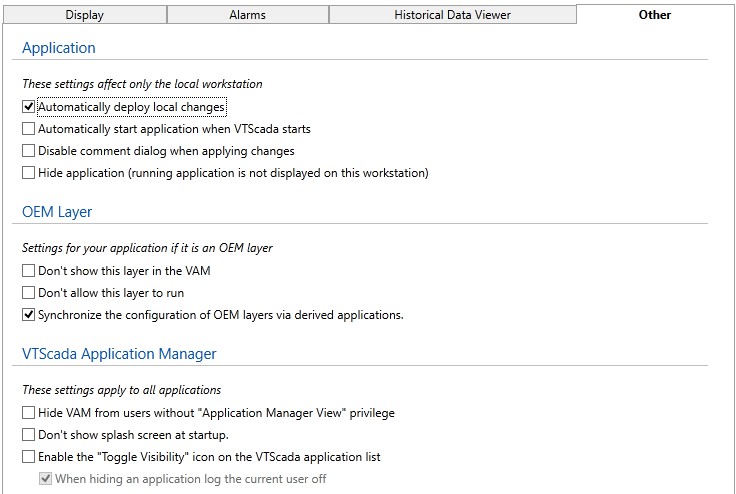736x494 pixels.
Task: Click the local workstation settings note
Action: pos(142,84)
